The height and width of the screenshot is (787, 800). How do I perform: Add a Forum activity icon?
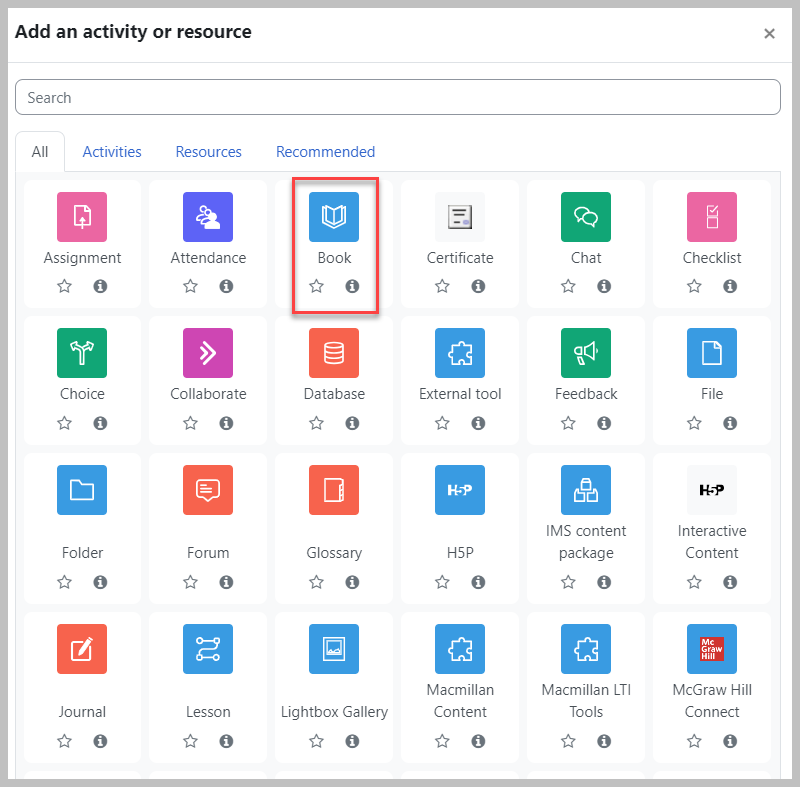pyautogui.click(x=208, y=490)
